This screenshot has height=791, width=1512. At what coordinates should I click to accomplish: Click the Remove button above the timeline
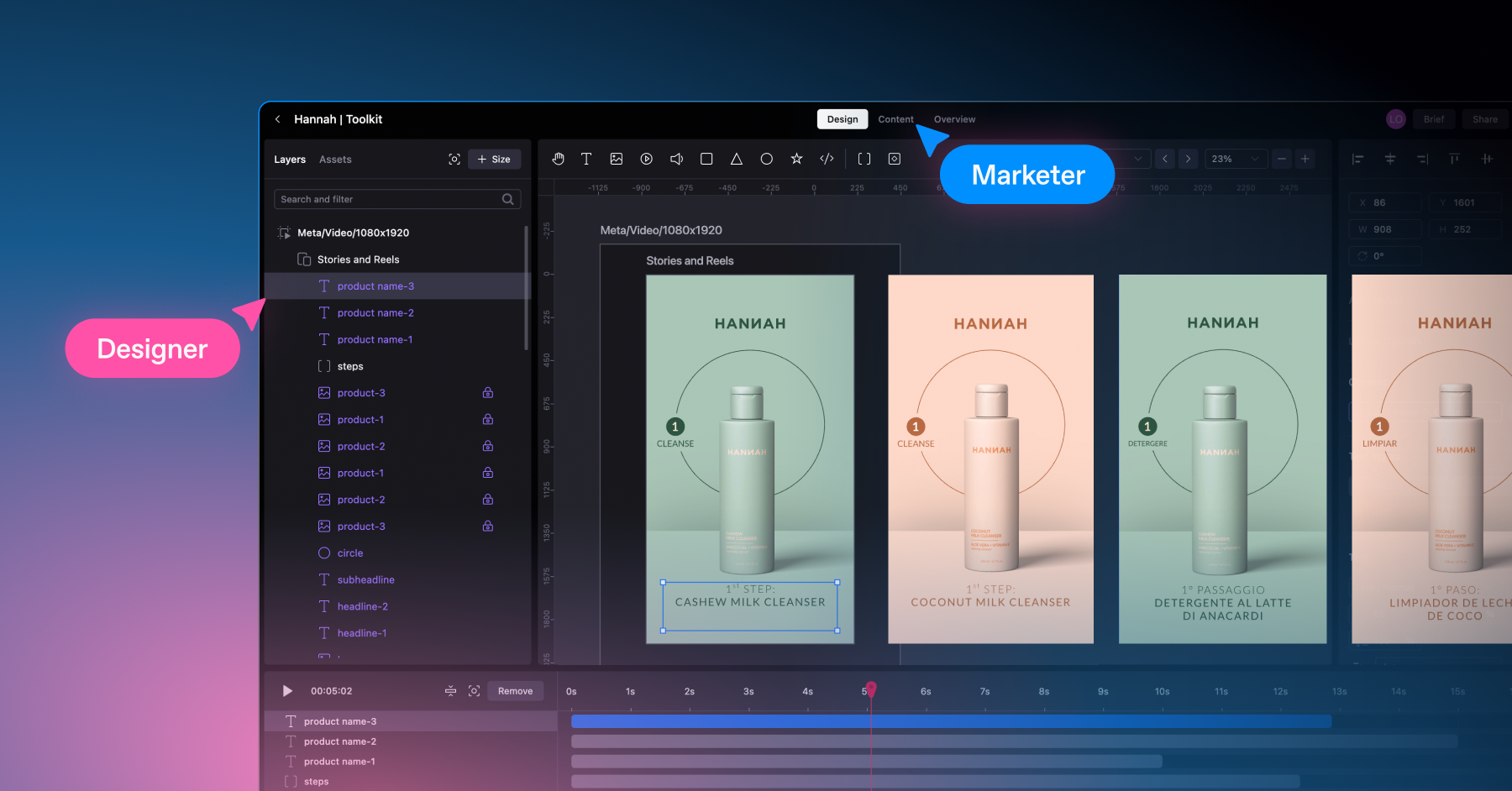click(515, 690)
